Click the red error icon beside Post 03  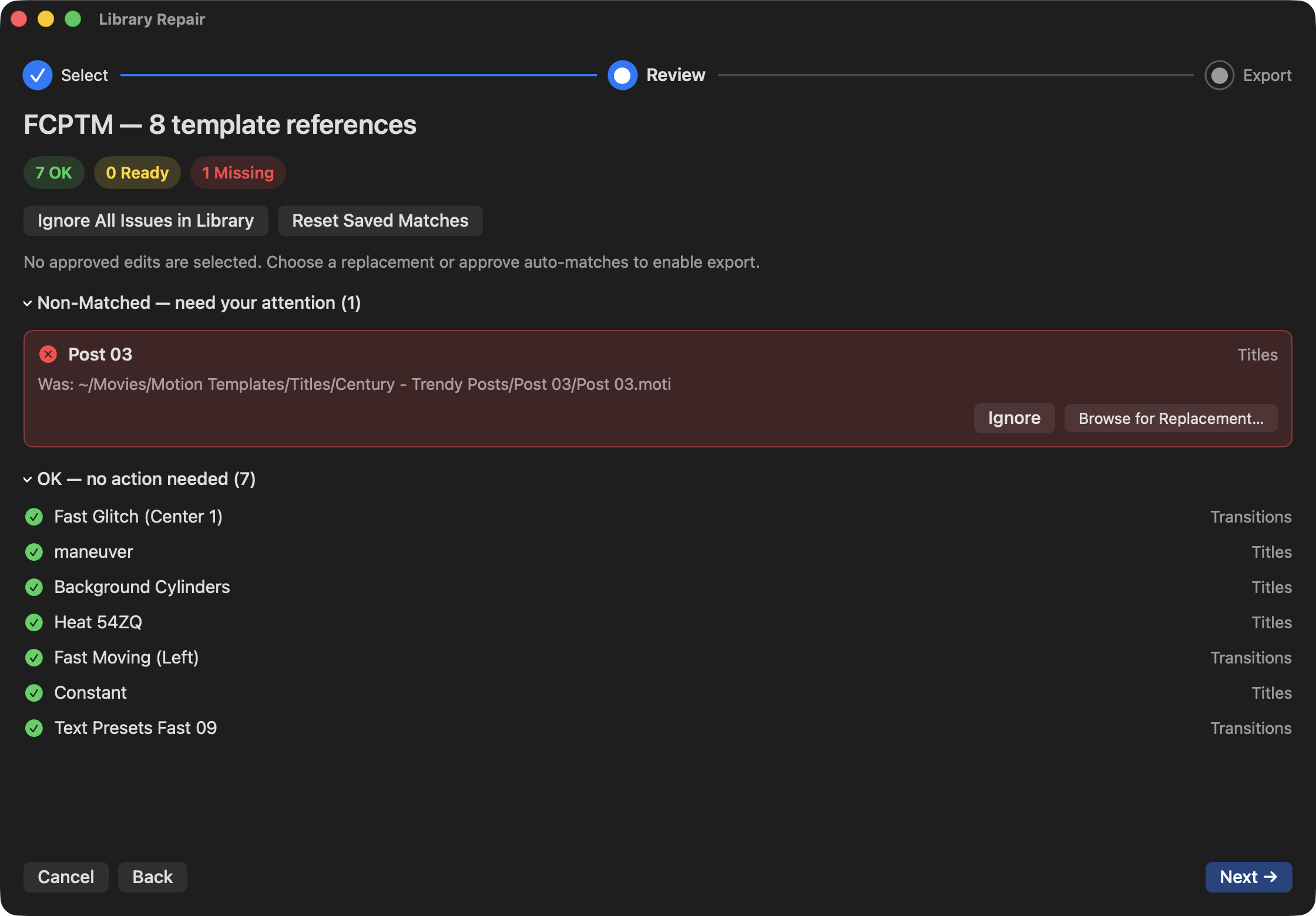coord(48,354)
